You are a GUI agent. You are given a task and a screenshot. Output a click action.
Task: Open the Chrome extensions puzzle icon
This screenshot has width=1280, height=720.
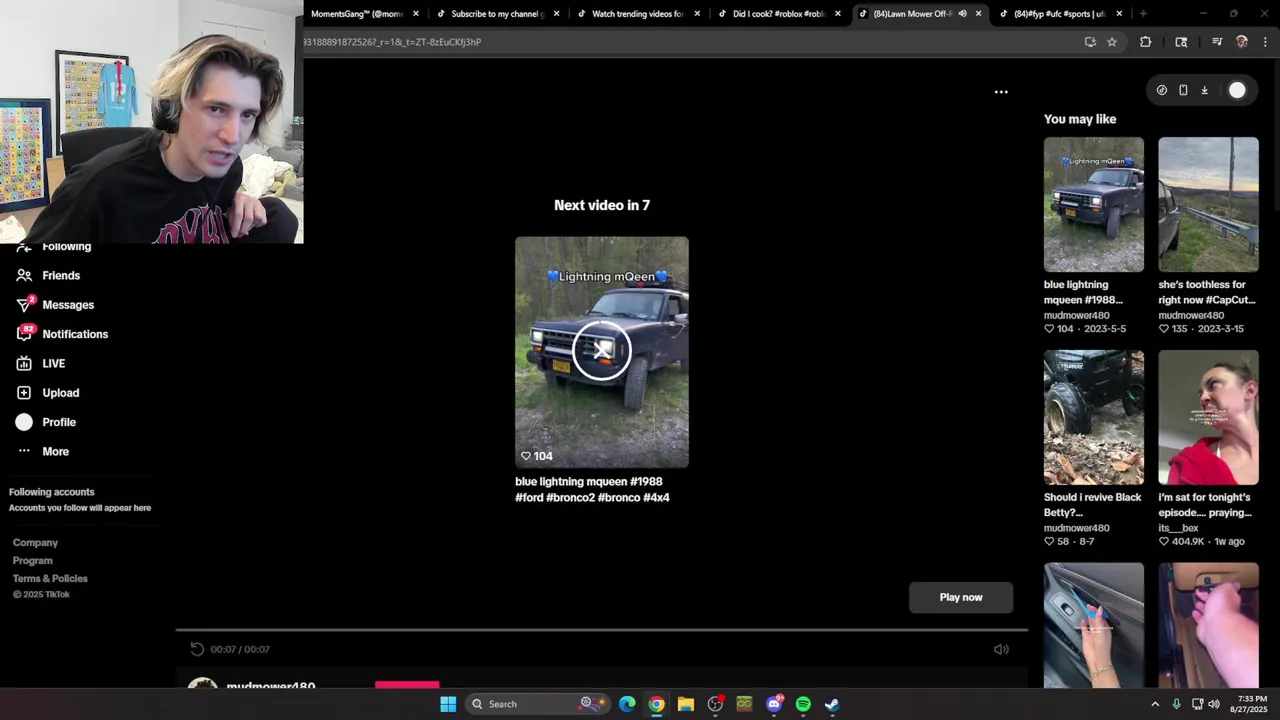pos(1145,42)
